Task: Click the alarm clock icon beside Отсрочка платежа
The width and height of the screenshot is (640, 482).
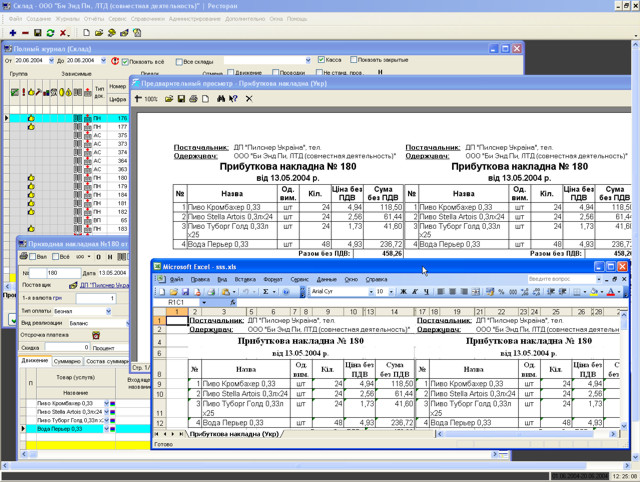Action: pos(97,336)
